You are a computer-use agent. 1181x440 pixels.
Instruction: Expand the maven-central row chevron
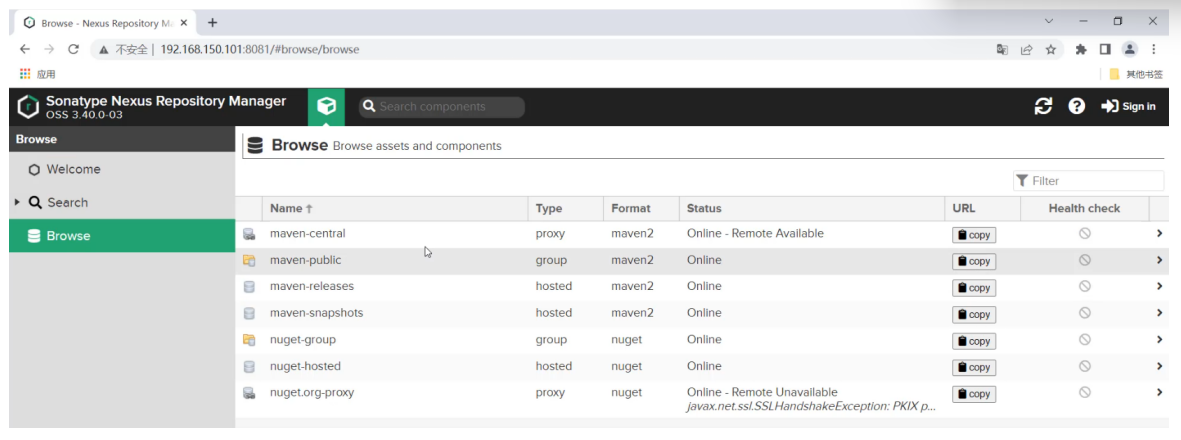tap(1160, 234)
